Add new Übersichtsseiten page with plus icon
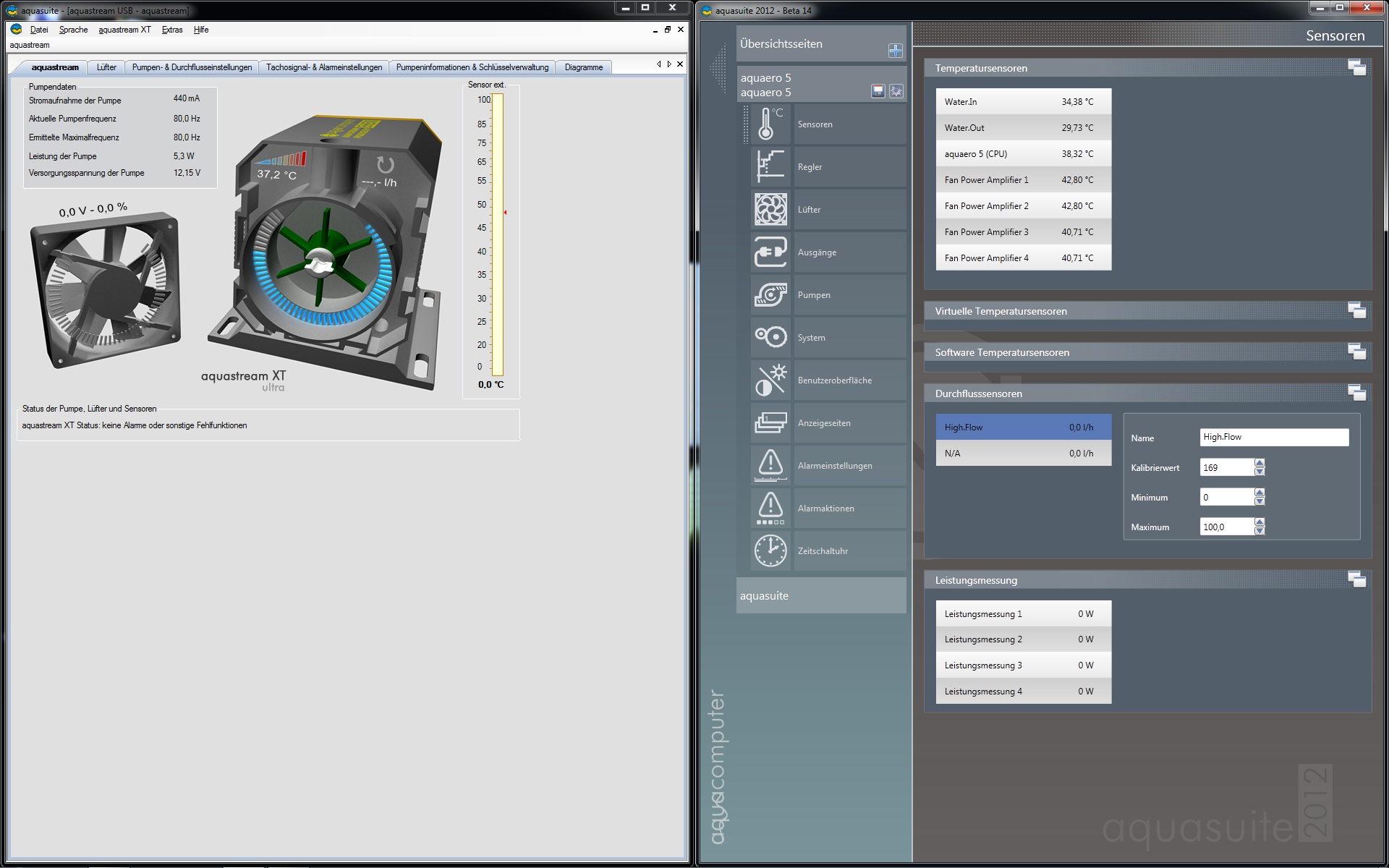Screen dimensions: 1389x868 coord(895,51)
